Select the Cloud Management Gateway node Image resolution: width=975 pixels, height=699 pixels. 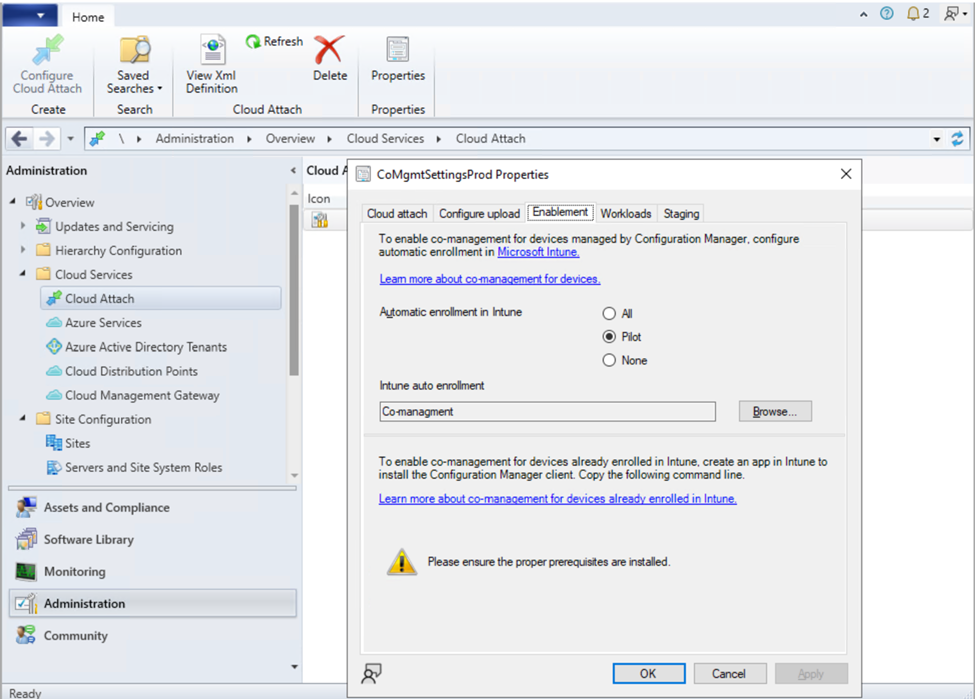coord(142,396)
